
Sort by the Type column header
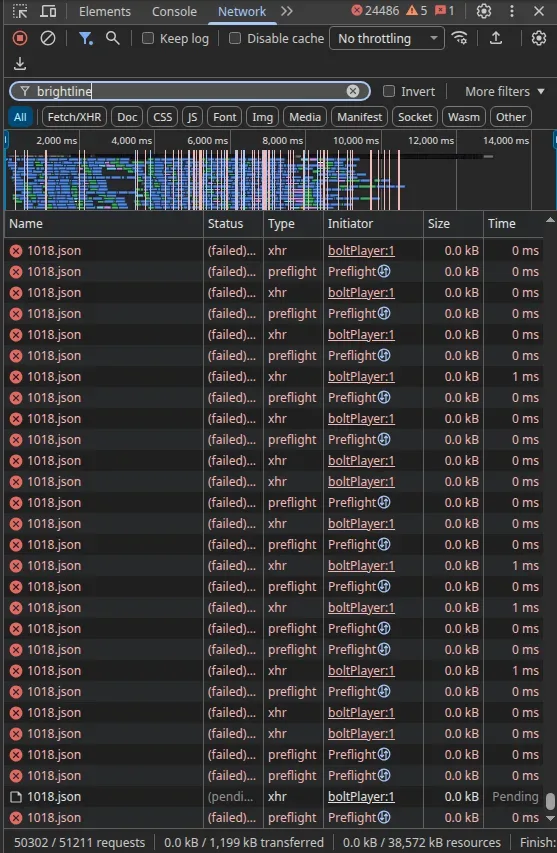click(x=293, y=224)
